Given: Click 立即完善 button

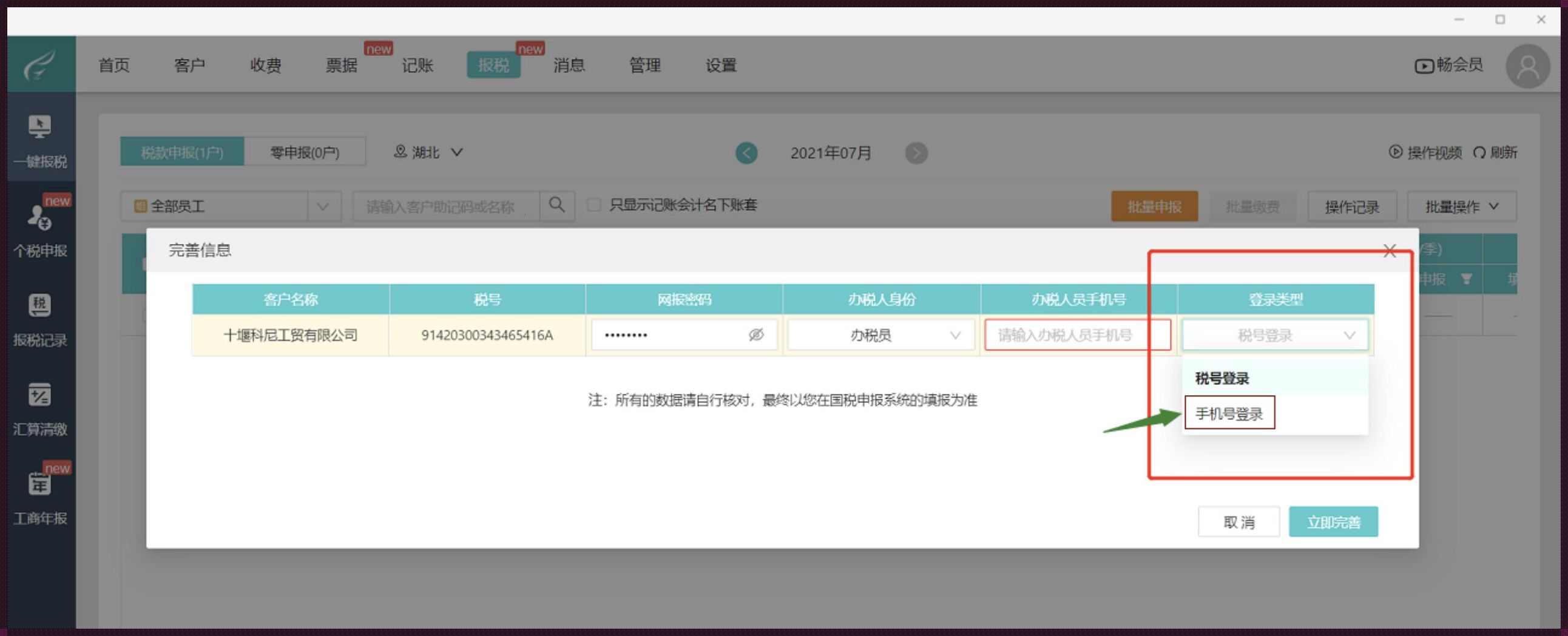Looking at the screenshot, I should point(1333,522).
